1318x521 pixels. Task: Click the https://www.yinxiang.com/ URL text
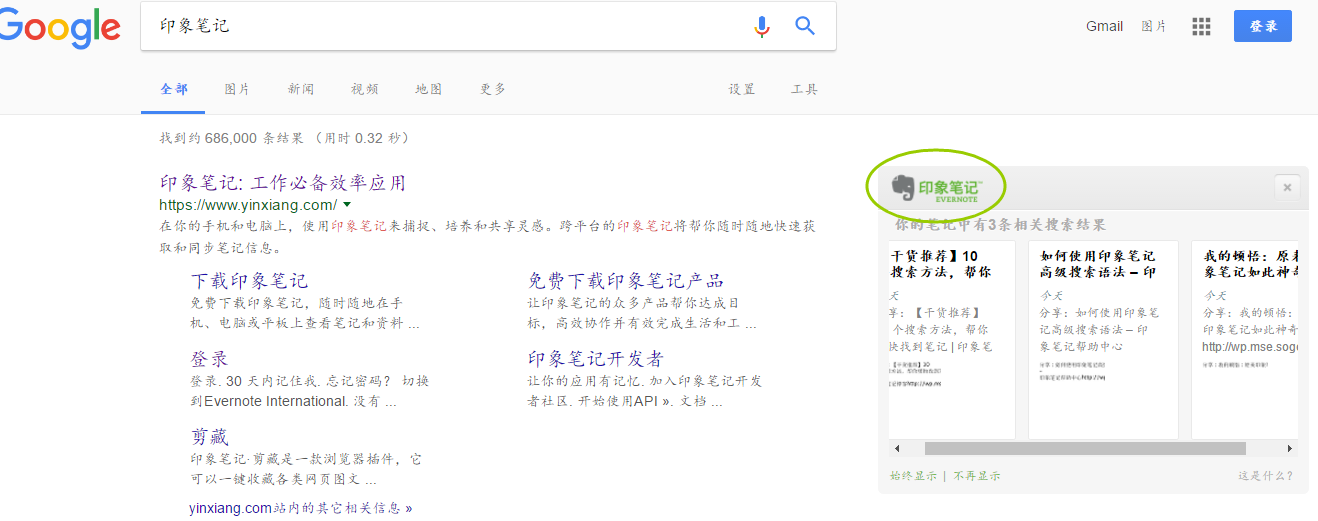coord(249,204)
